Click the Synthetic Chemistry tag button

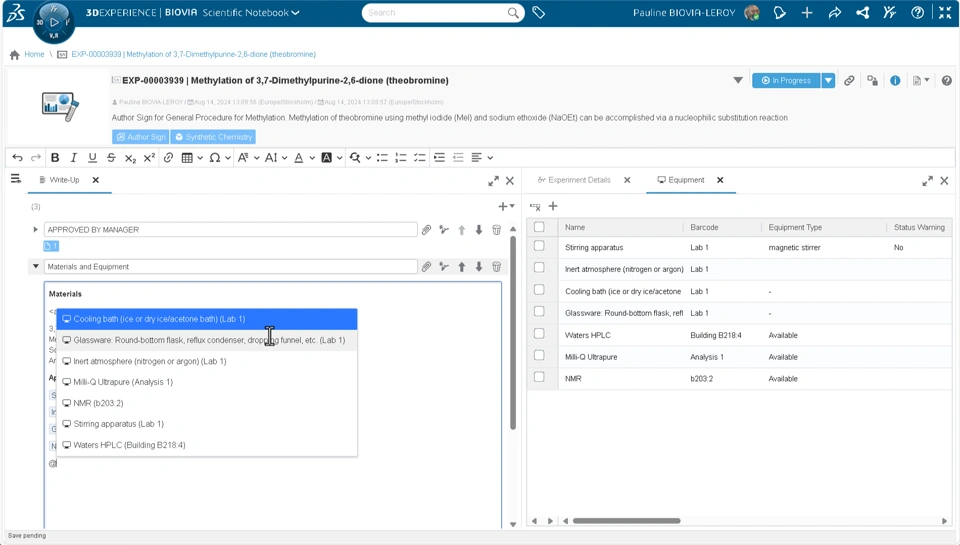click(x=213, y=137)
